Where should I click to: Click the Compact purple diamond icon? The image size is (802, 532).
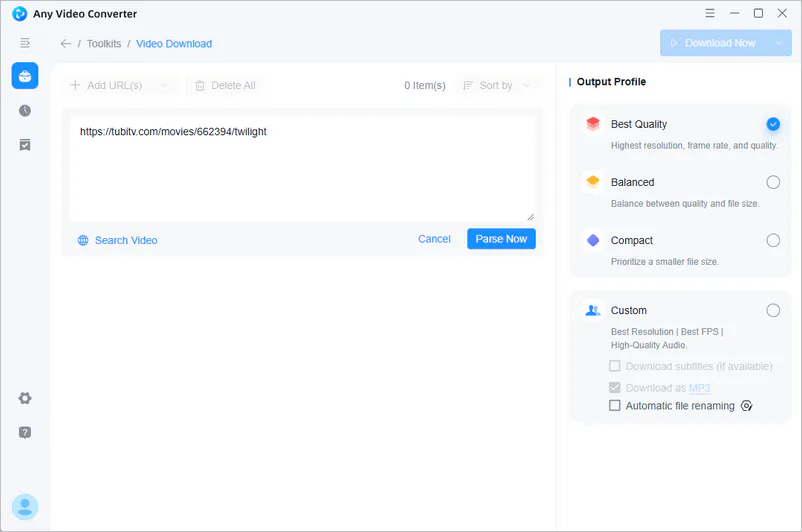pyautogui.click(x=593, y=240)
